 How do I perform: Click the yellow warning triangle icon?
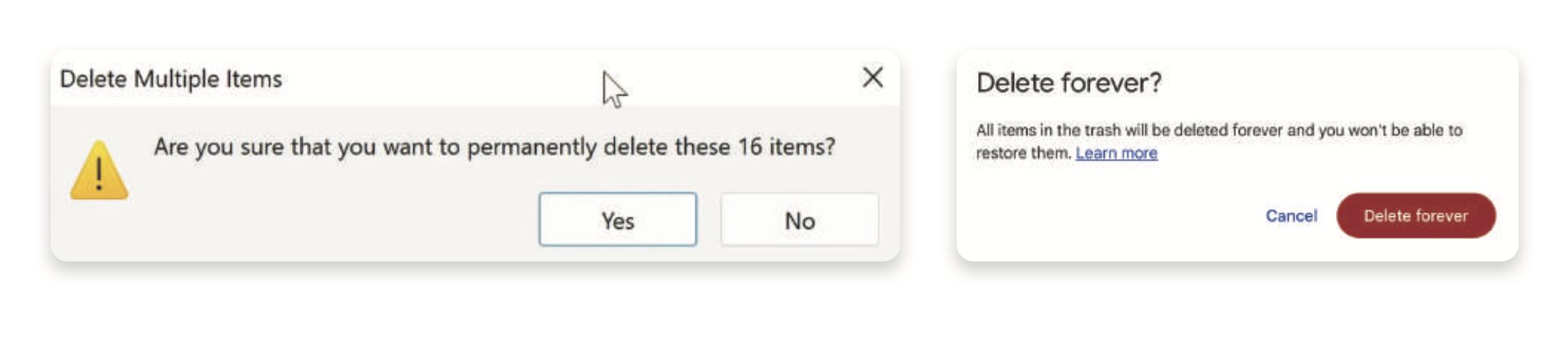coord(99,171)
